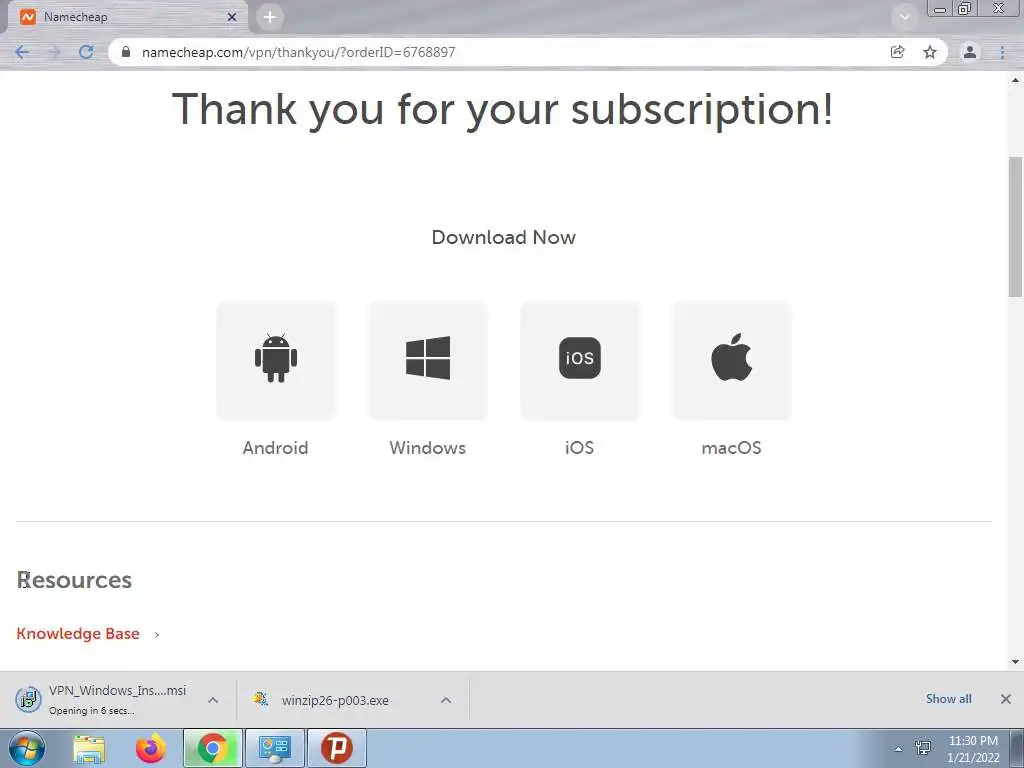Download the macOS VPN app
This screenshot has height=768, width=1024.
pos(731,360)
